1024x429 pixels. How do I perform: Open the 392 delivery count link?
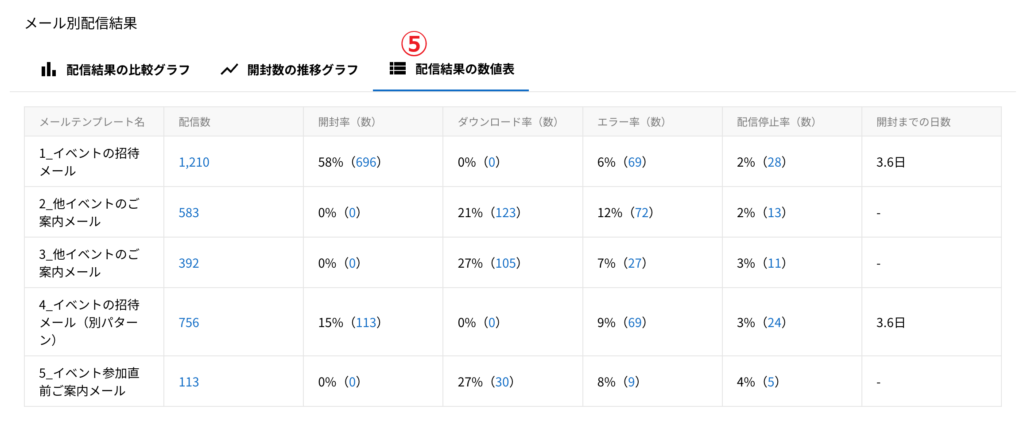(x=189, y=263)
